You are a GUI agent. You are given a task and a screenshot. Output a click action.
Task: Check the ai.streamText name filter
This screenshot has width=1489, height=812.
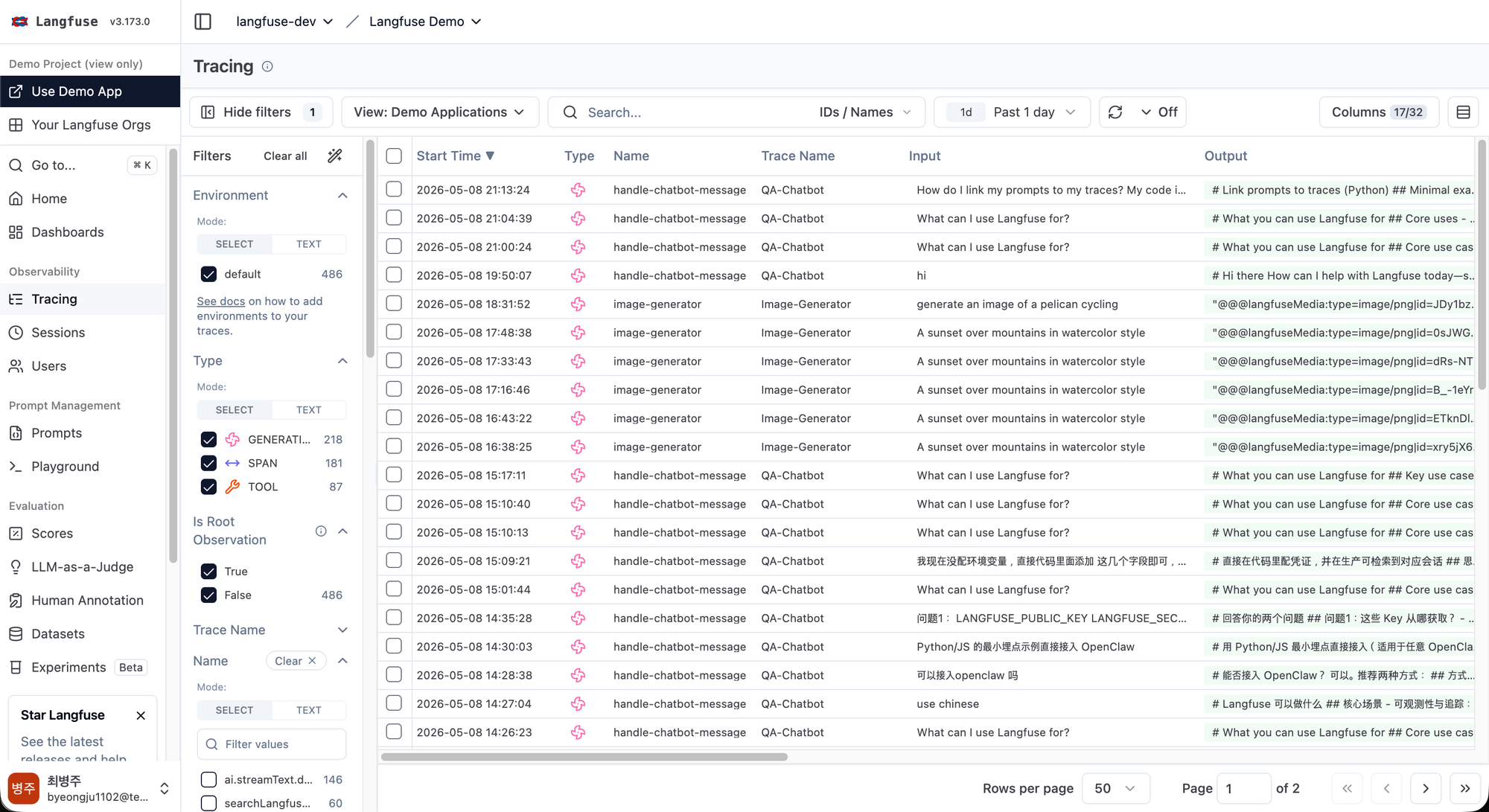click(208, 779)
